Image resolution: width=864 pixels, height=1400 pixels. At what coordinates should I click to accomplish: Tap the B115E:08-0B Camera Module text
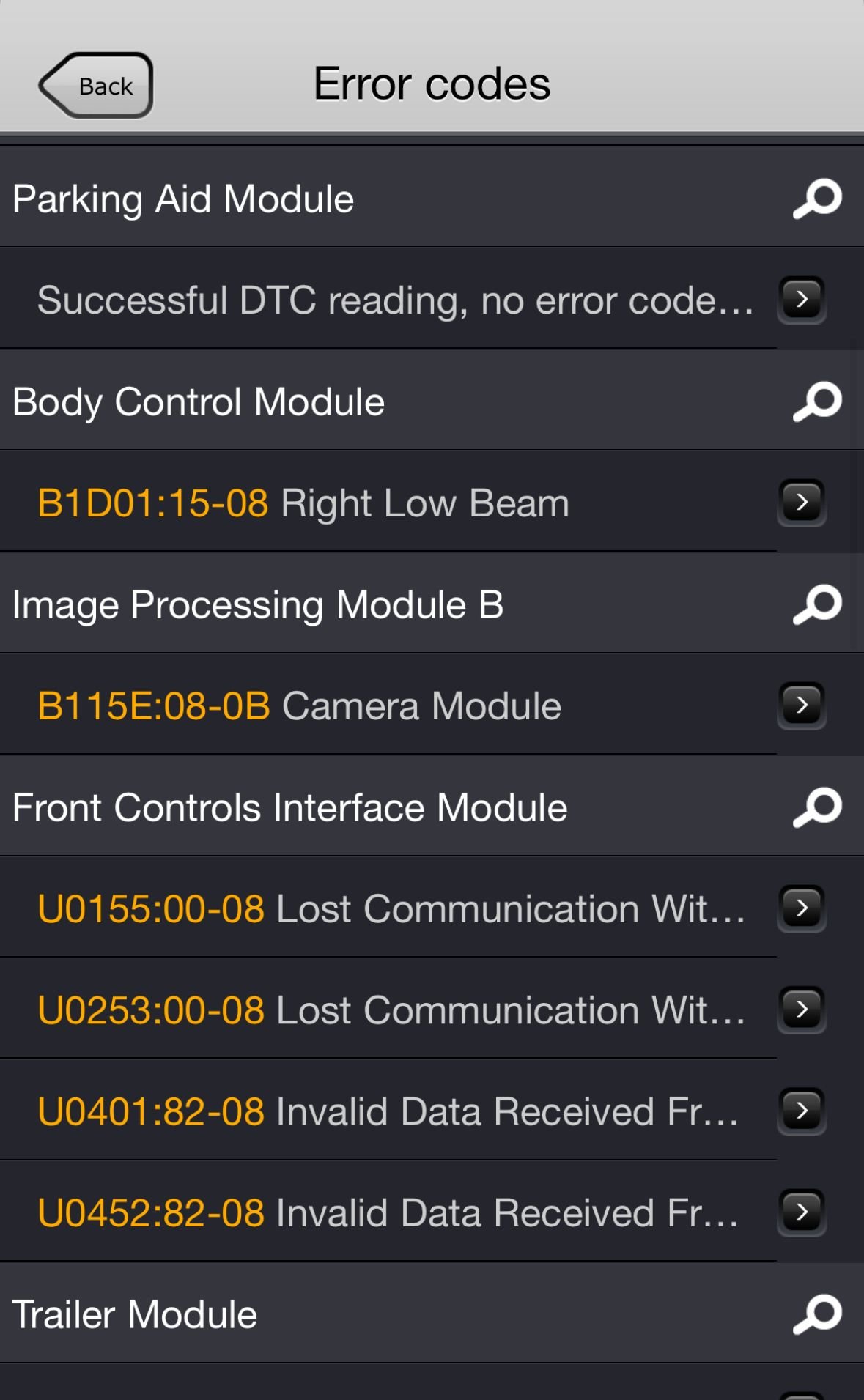299,706
